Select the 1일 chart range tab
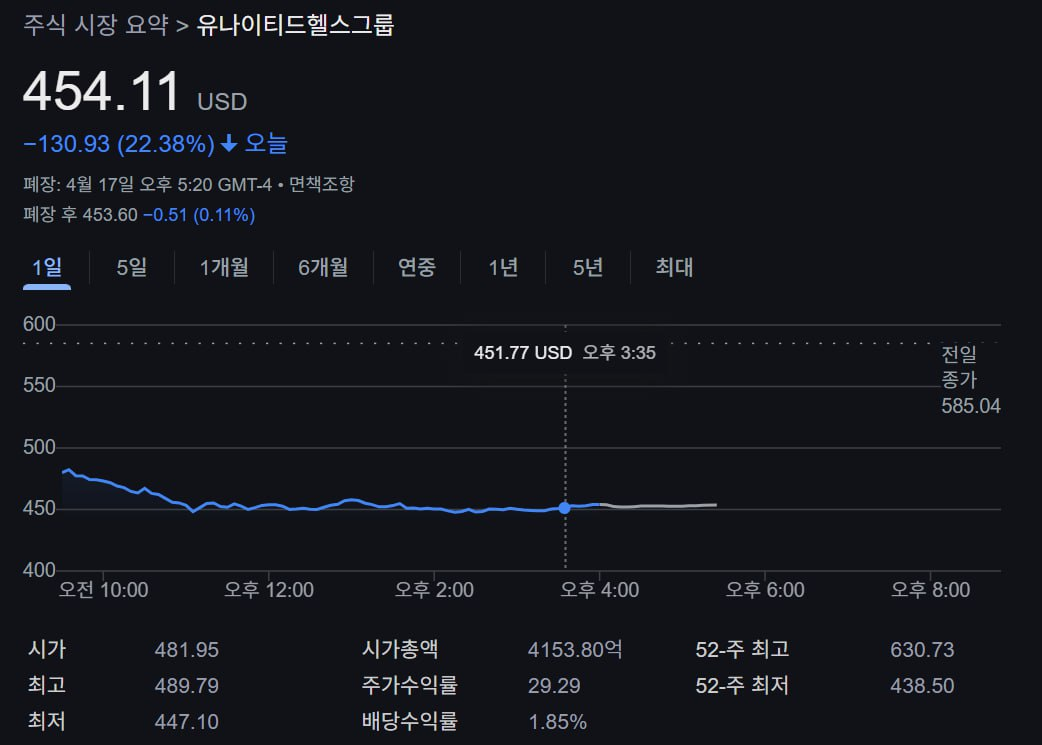Screen dimensions: 1042x745 click(x=47, y=268)
